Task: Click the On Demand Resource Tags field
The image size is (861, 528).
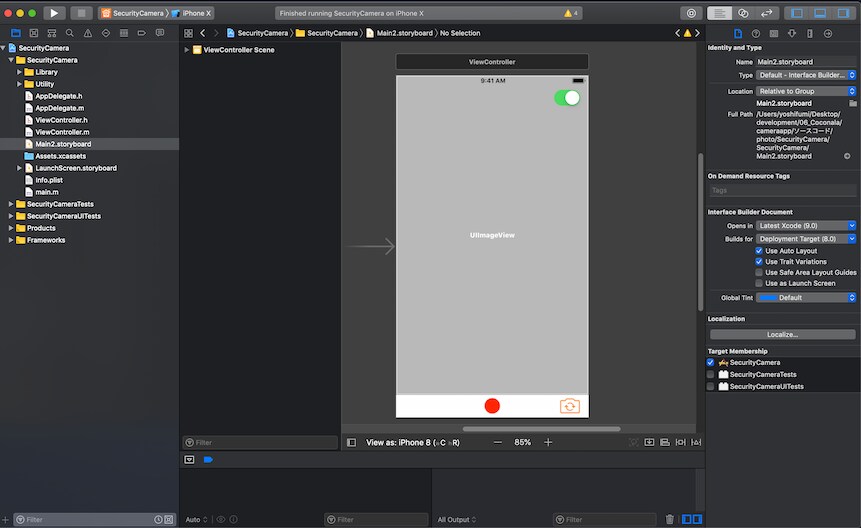Action: [x=782, y=190]
